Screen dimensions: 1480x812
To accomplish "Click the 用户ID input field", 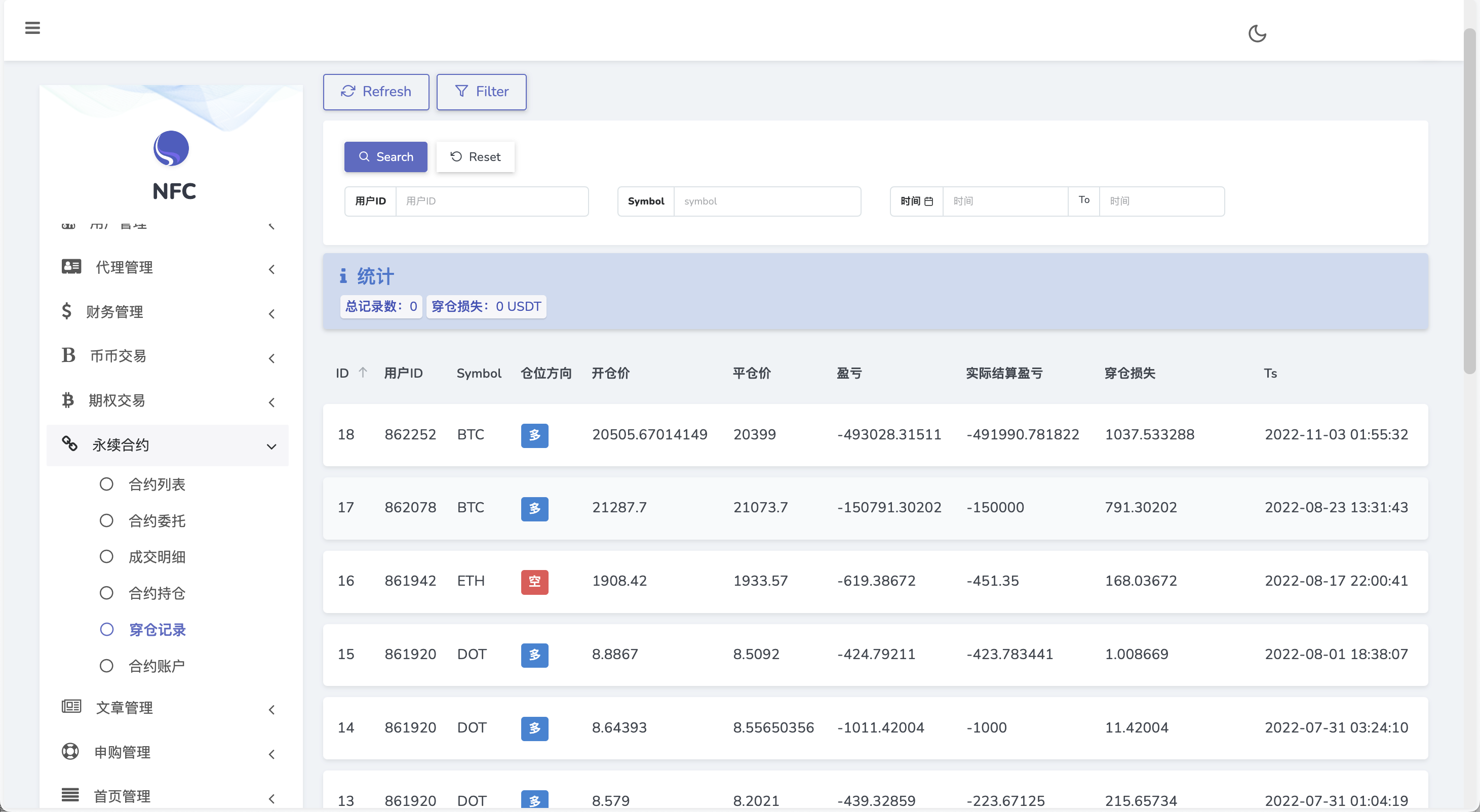I will pos(491,201).
